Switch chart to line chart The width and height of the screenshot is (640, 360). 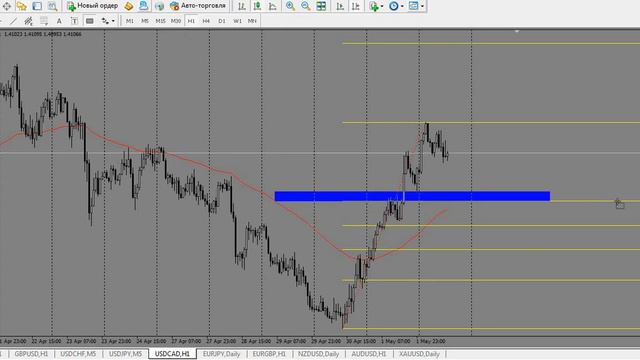point(273,6)
